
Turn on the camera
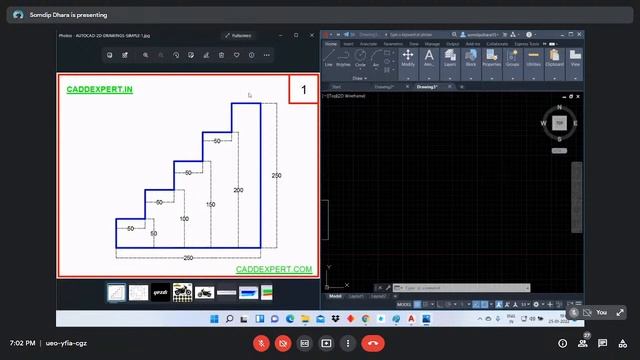click(x=283, y=343)
